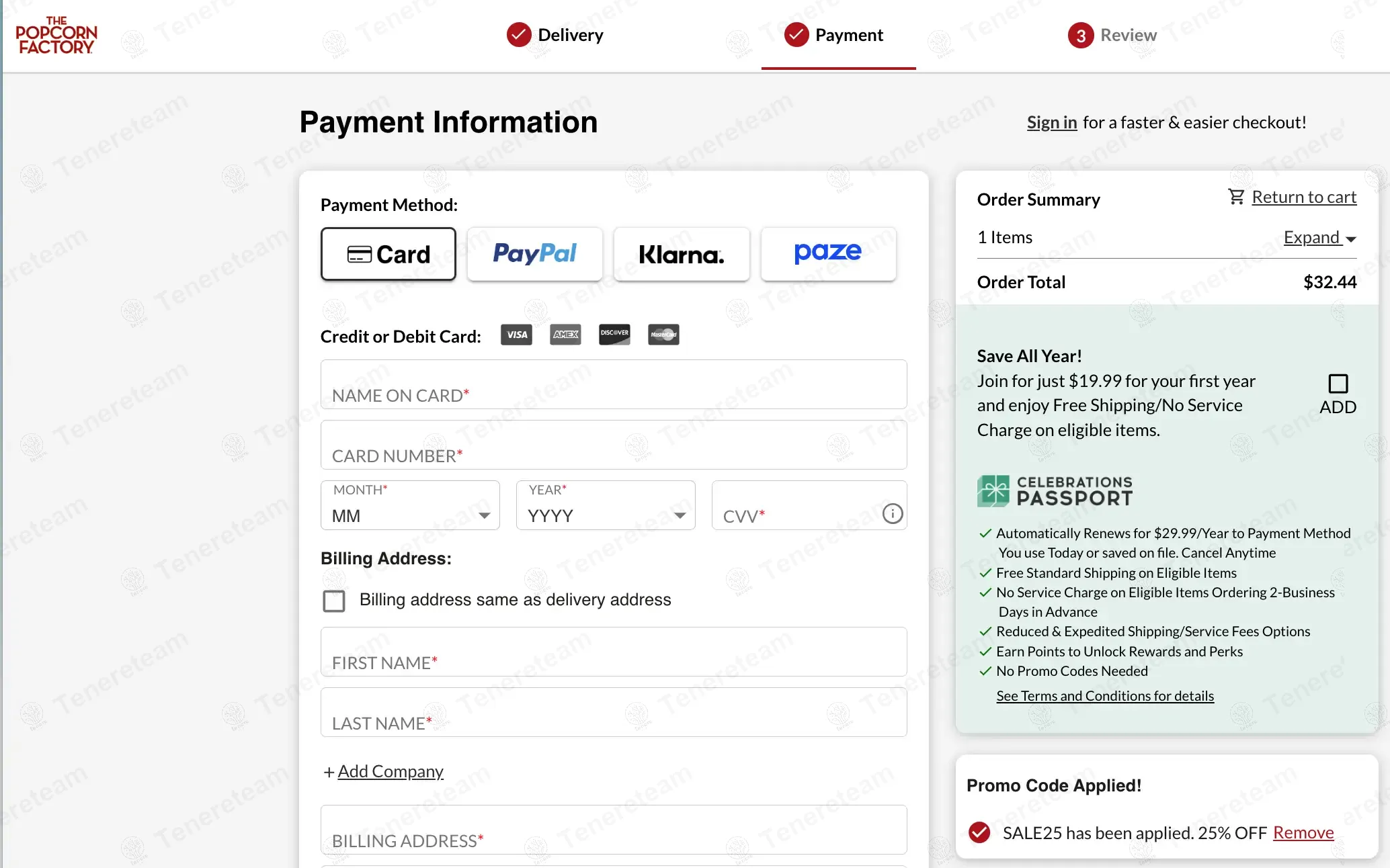Click the plus icon beside Add Company

coord(329,773)
